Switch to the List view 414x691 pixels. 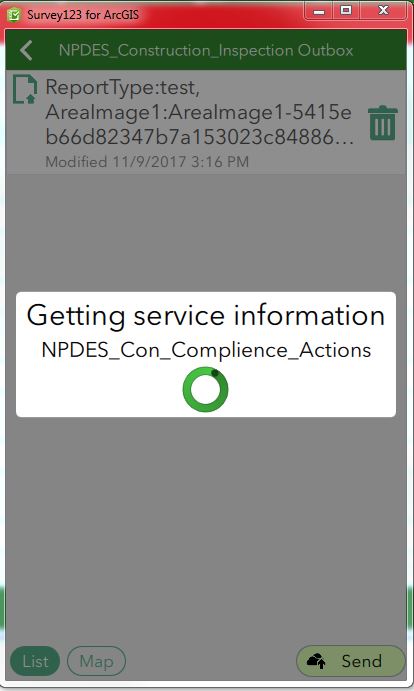(35, 661)
